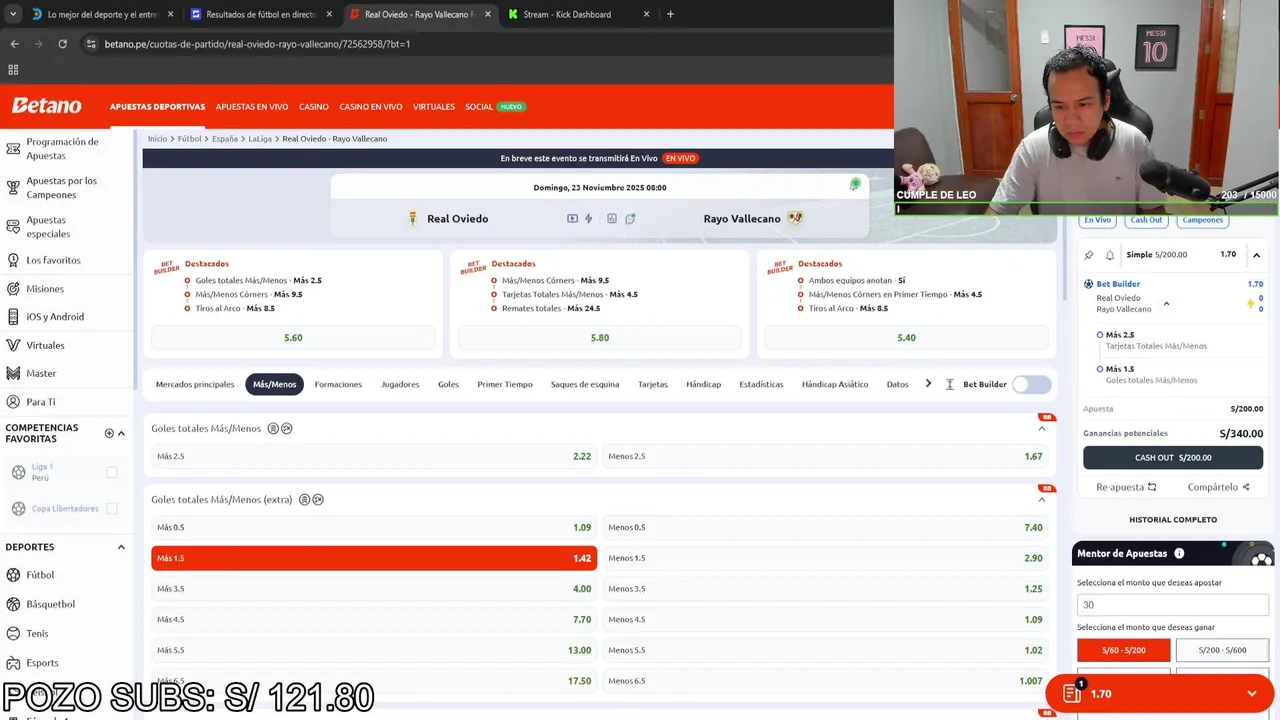Tick the Copa Libertadores checkbox
The image size is (1280, 720).
[112, 508]
